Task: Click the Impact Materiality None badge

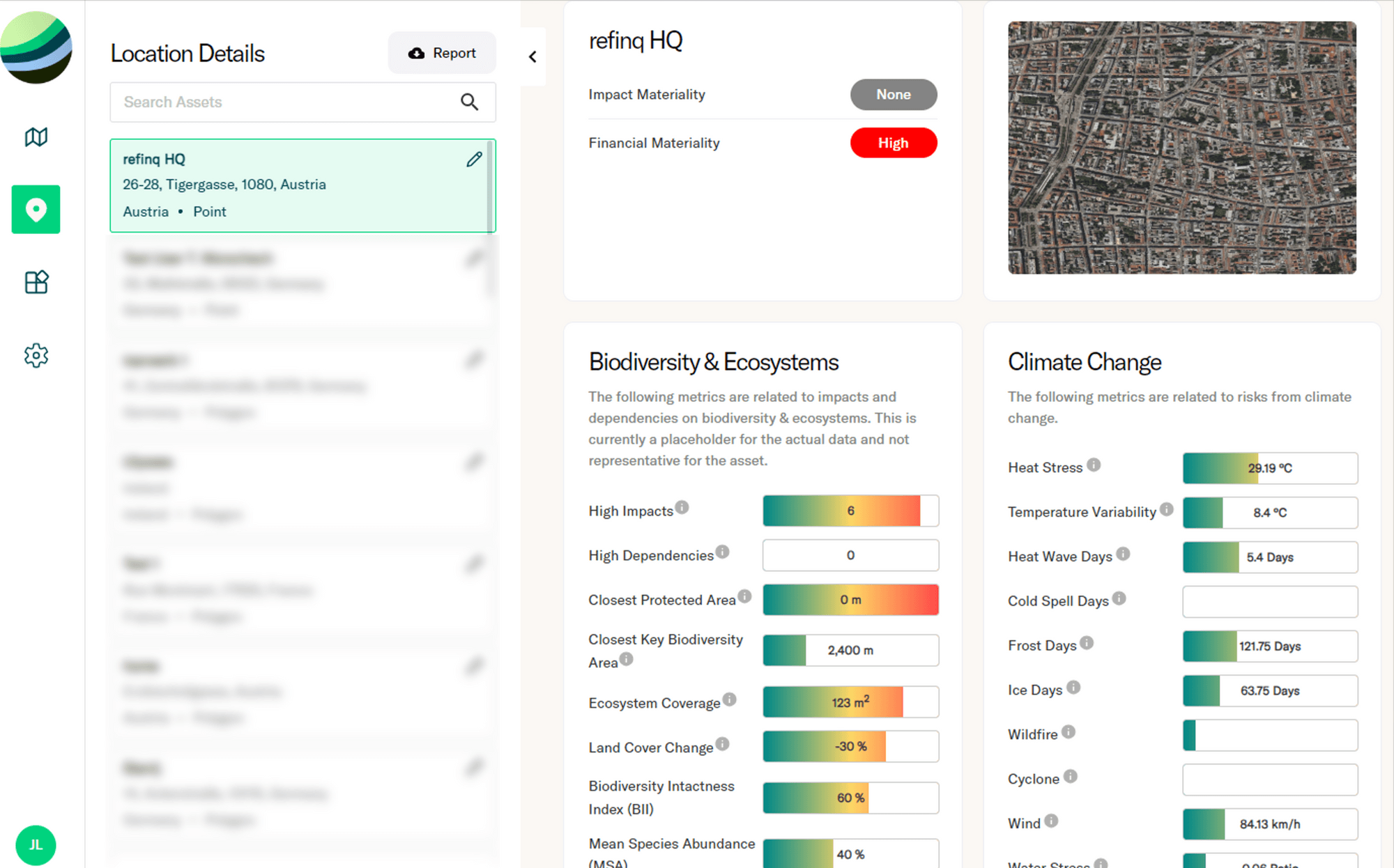Action: click(x=894, y=95)
